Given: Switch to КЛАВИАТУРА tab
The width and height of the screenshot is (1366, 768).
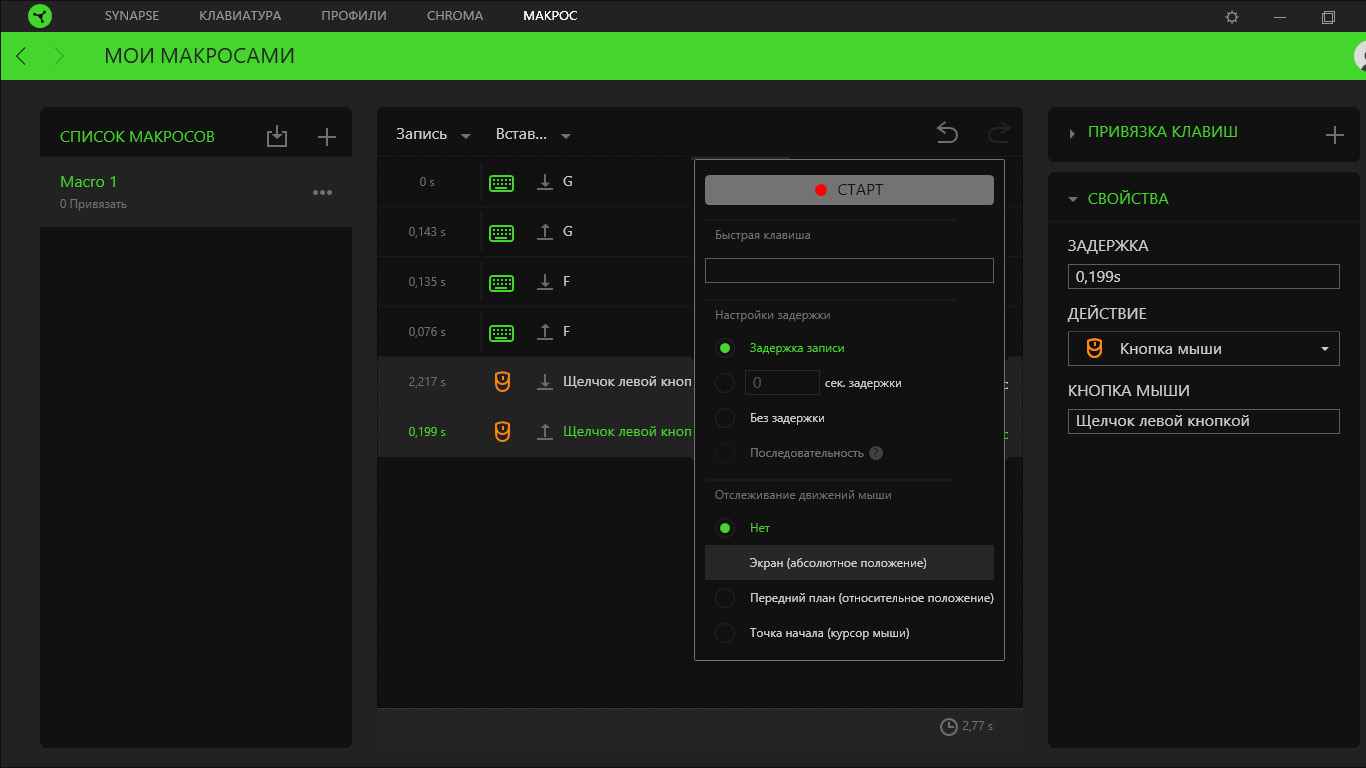Looking at the screenshot, I should coord(240,16).
